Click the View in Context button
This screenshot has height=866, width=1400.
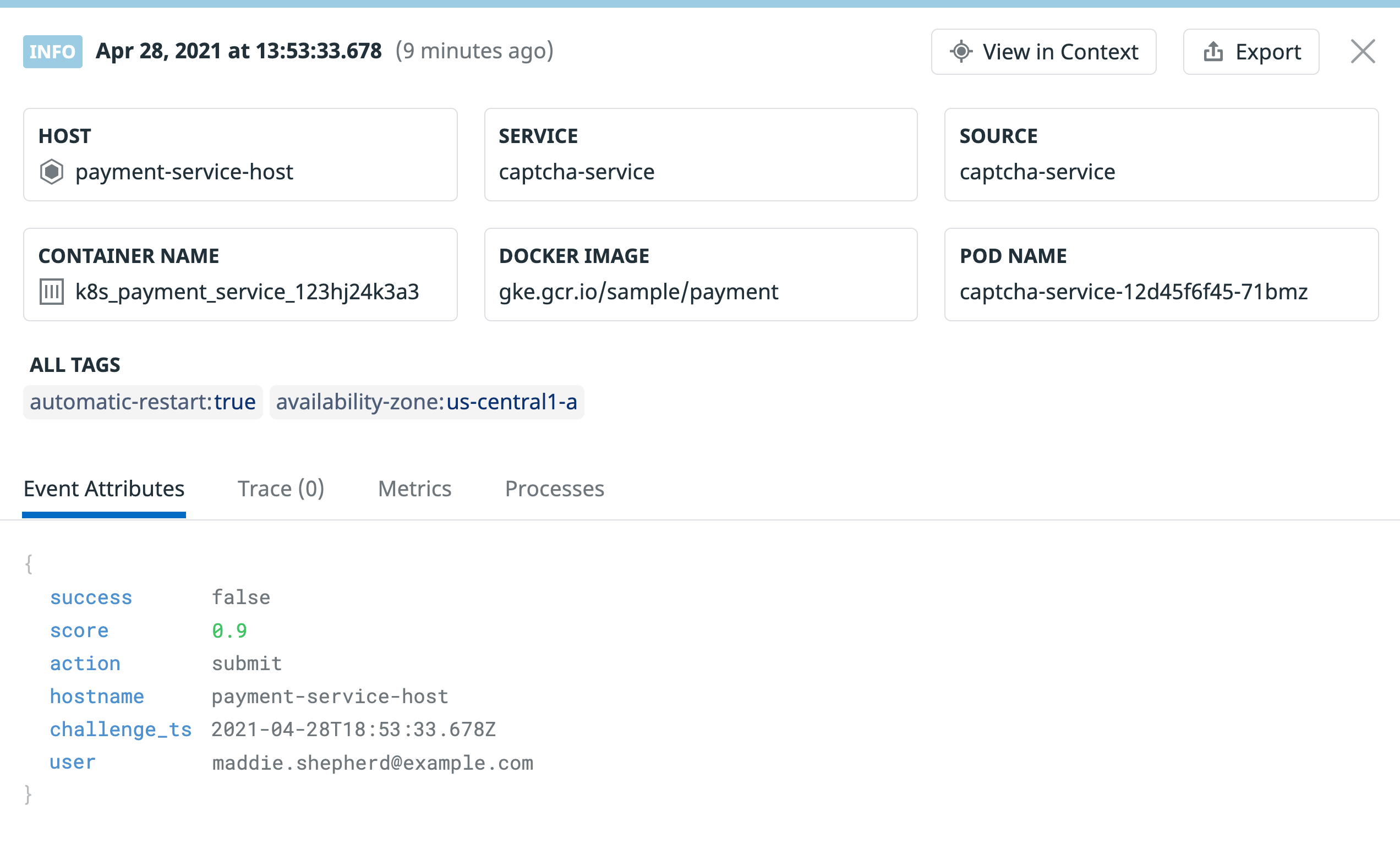click(1044, 52)
